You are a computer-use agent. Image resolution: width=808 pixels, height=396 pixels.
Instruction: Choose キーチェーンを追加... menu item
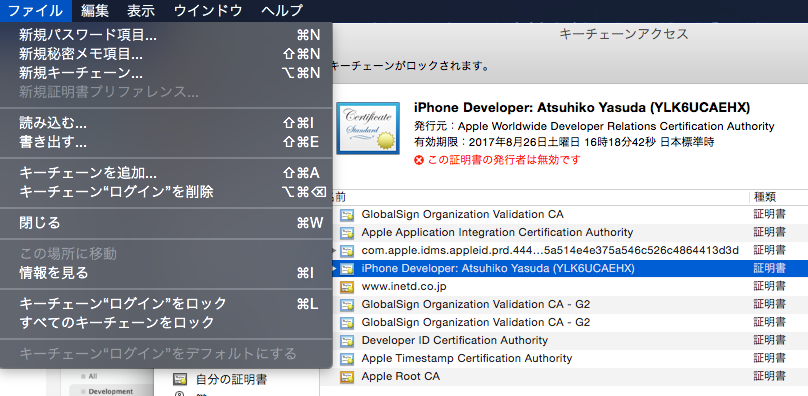coord(166,173)
